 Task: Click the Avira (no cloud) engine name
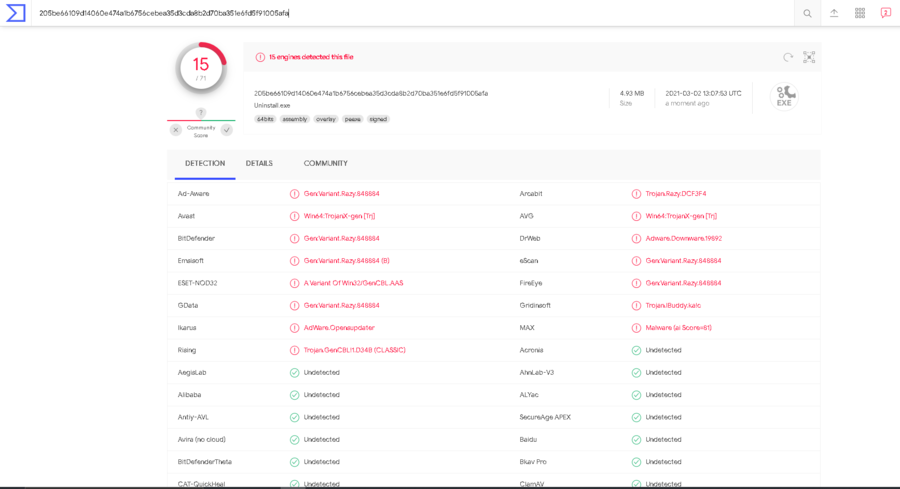[x=201, y=440]
